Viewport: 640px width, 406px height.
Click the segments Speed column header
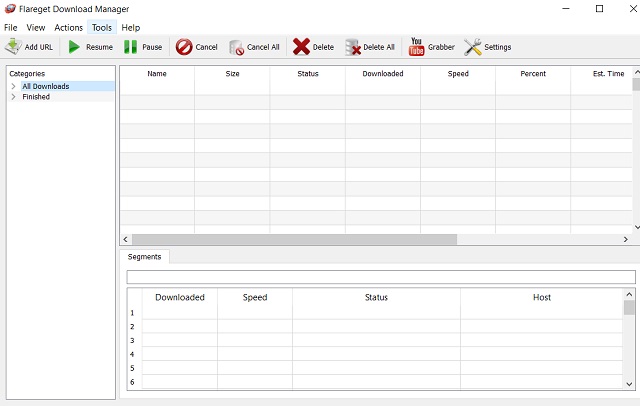pyautogui.click(x=255, y=297)
